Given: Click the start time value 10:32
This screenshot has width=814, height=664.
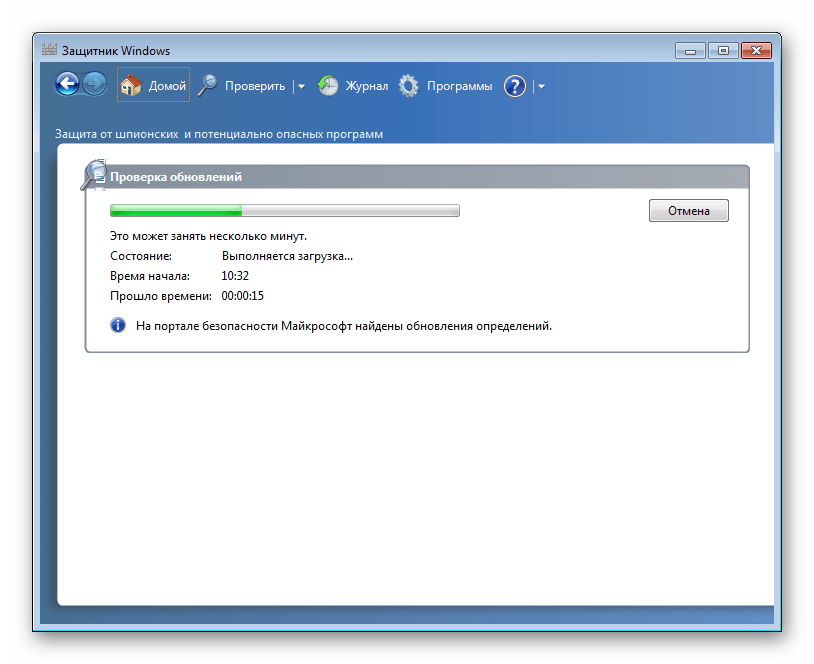Looking at the screenshot, I should coord(235,276).
